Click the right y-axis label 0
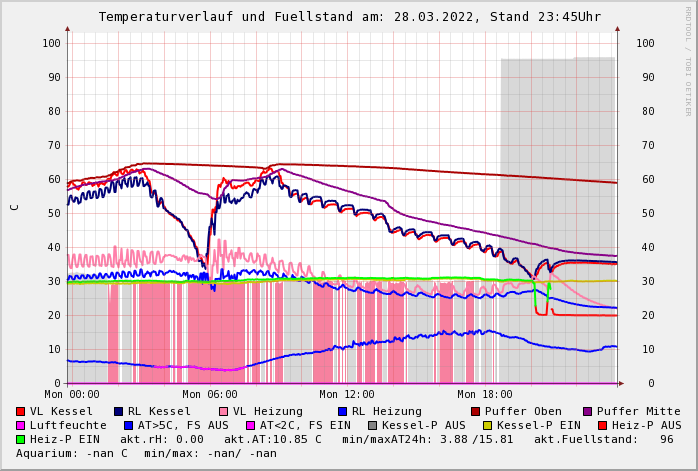Image resolution: width=698 pixels, height=471 pixels. 651,383
